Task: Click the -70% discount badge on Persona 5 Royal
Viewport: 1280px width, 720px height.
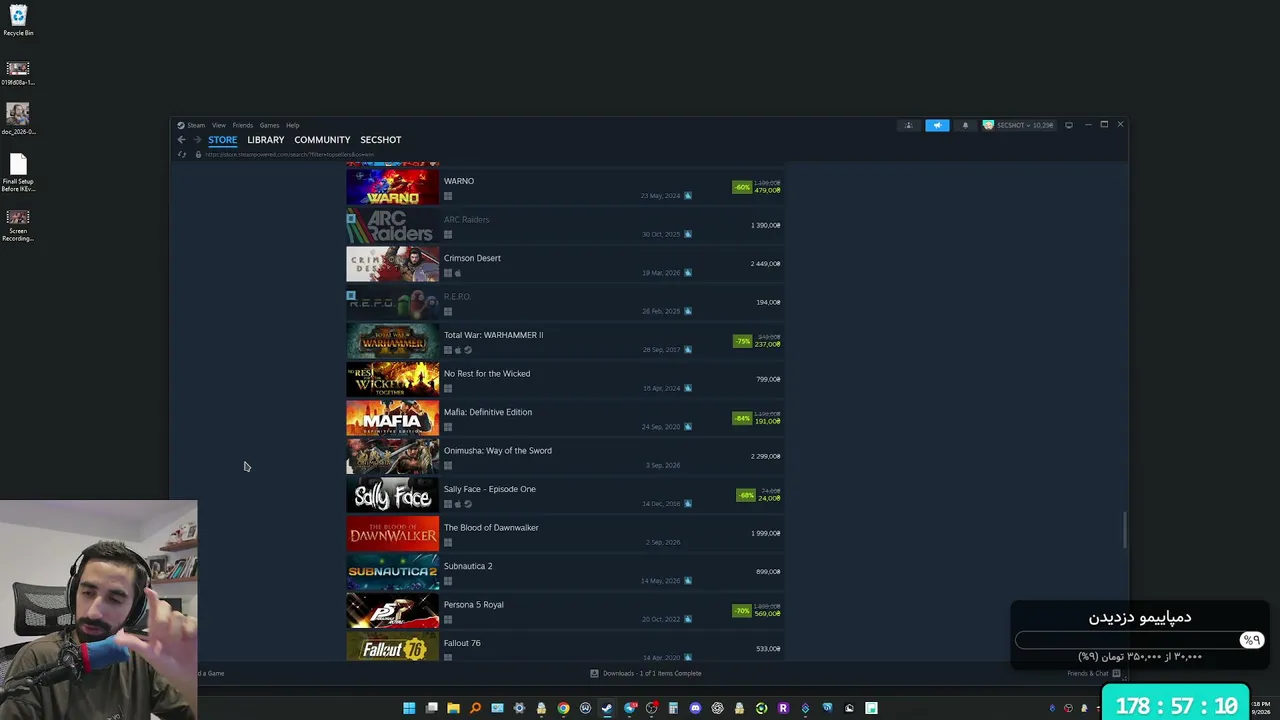Action: coord(742,611)
